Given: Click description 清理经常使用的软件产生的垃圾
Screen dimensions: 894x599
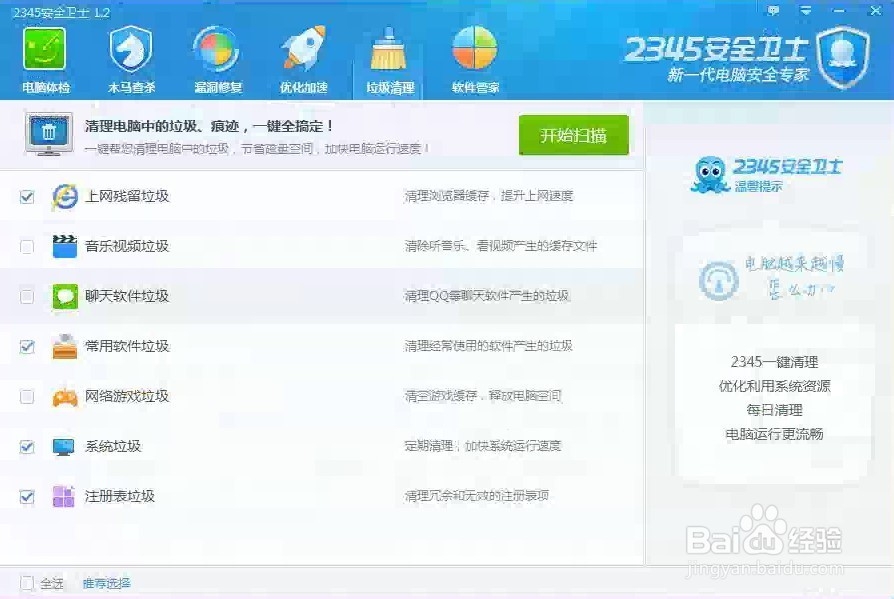Looking at the screenshot, I should click(488, 346).
